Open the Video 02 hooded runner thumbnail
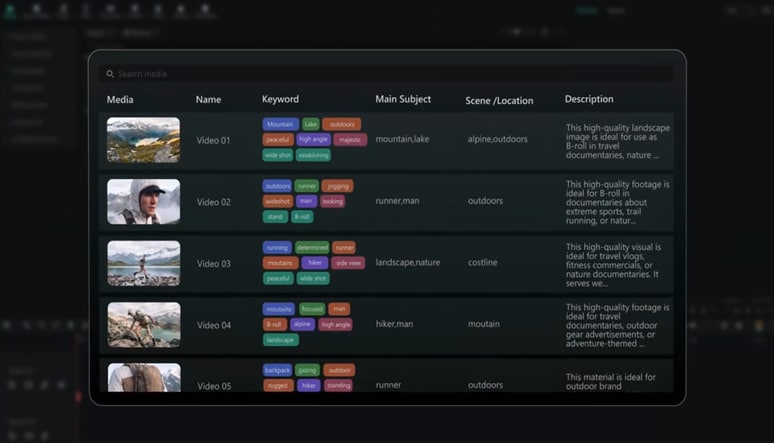The height and width of the screenshot is (443, 774). (x=144, y=201)
